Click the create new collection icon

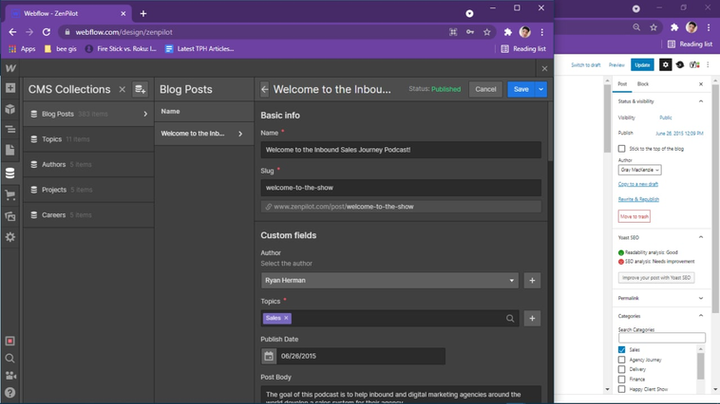[x=140, y=90]
